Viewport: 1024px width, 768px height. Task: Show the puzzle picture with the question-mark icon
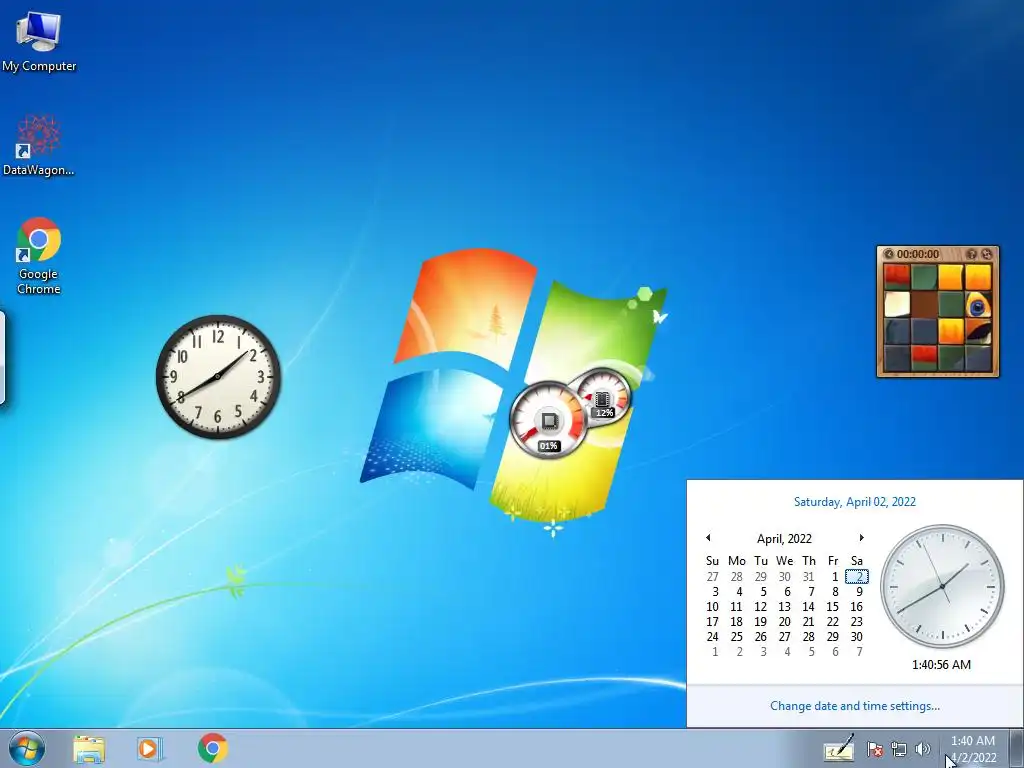(x=972, y=254)
